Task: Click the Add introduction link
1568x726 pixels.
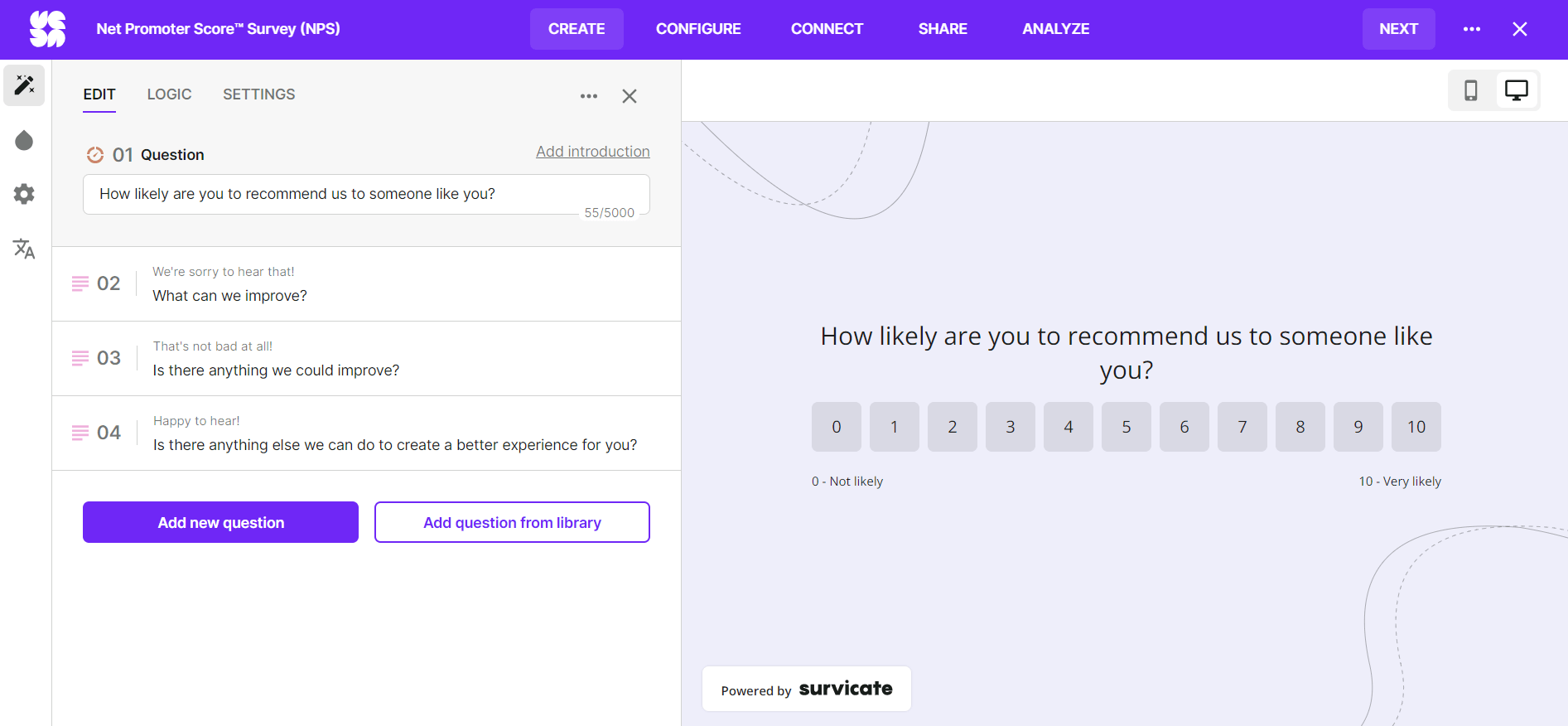Action: coord(592,152)
